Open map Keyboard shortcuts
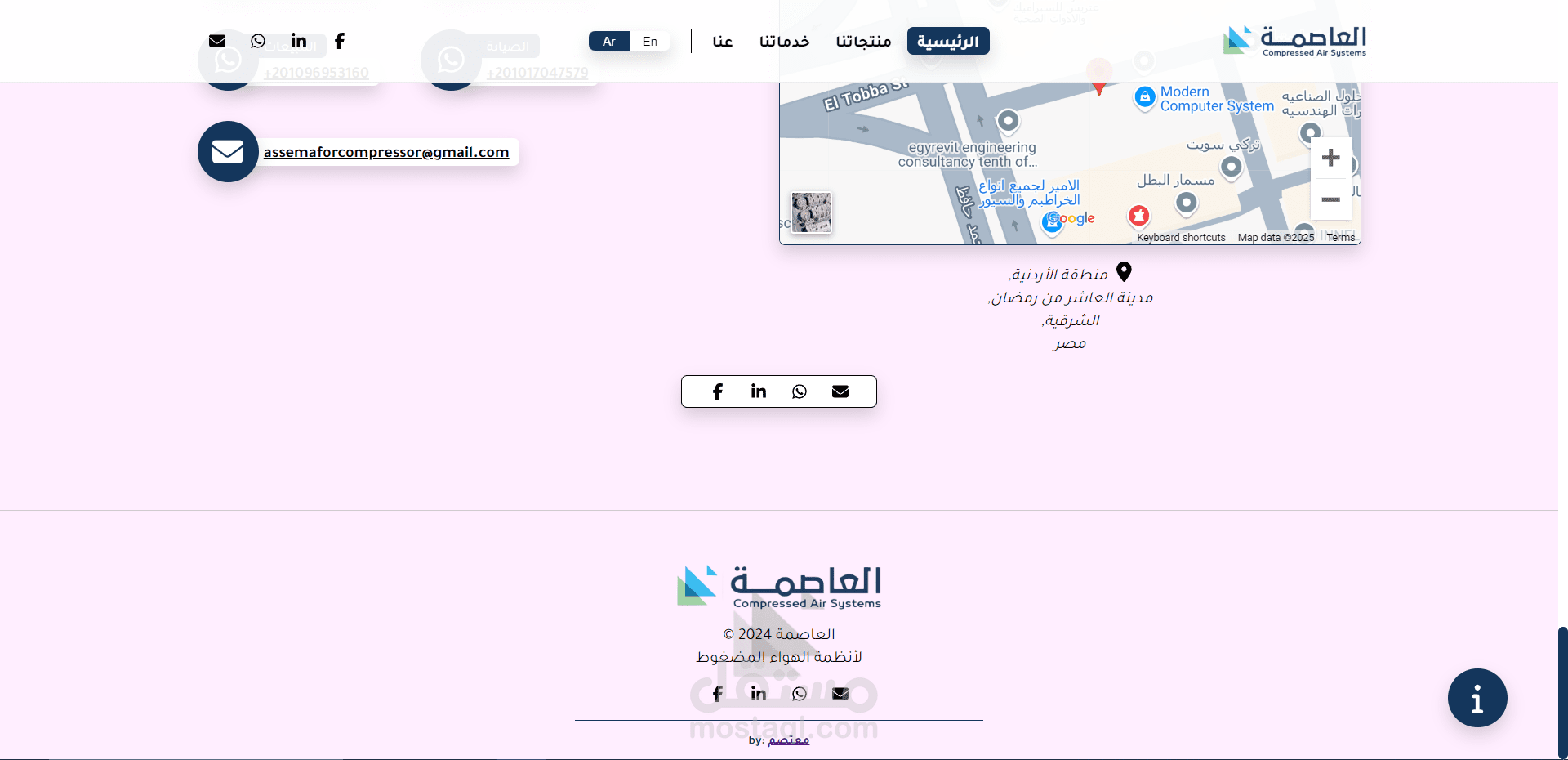The image size is (1568, 760). coord(1181,238)
